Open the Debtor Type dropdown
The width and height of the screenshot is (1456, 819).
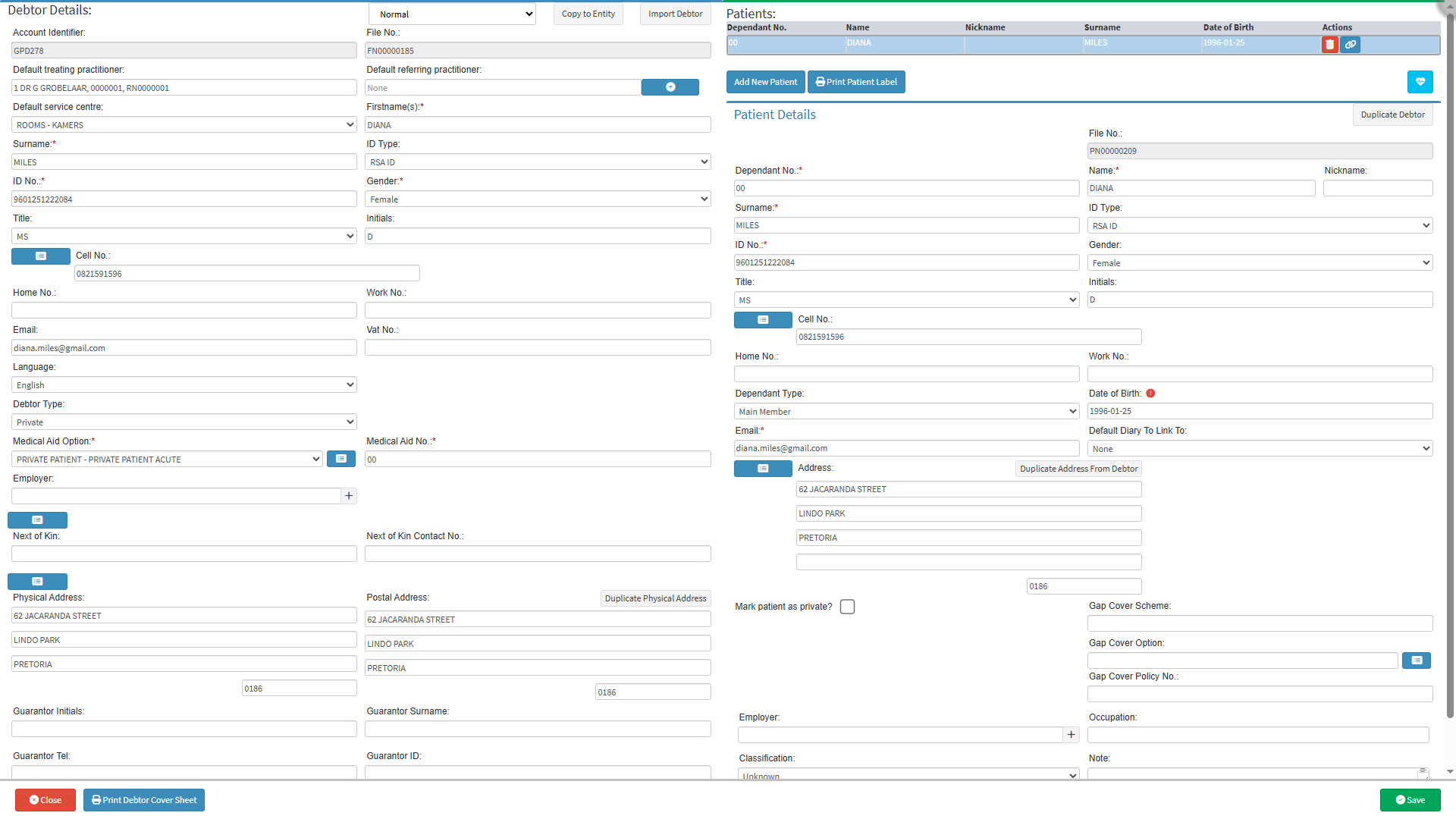tap(184, 422)
